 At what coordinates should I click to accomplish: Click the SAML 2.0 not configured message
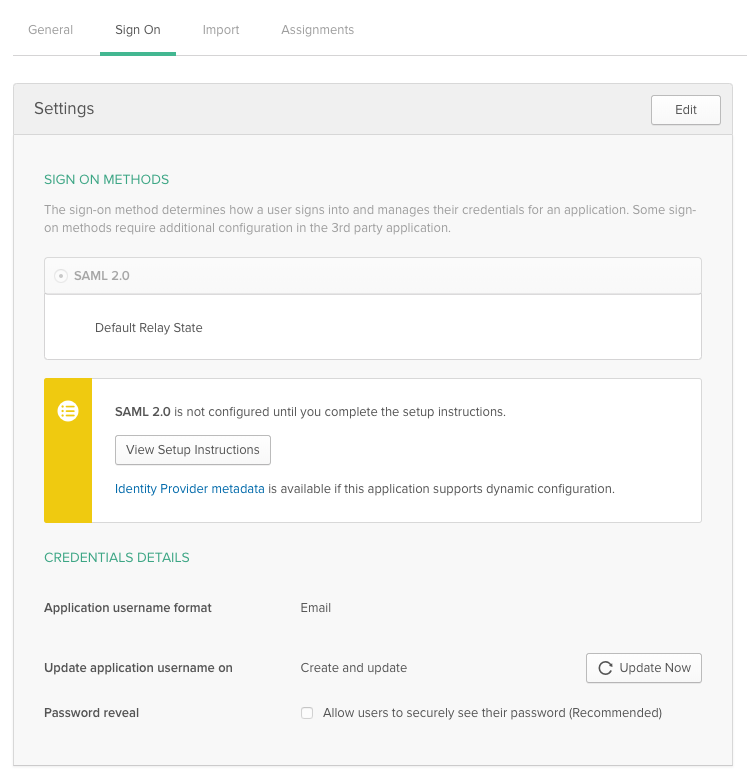tap(310, 412)
